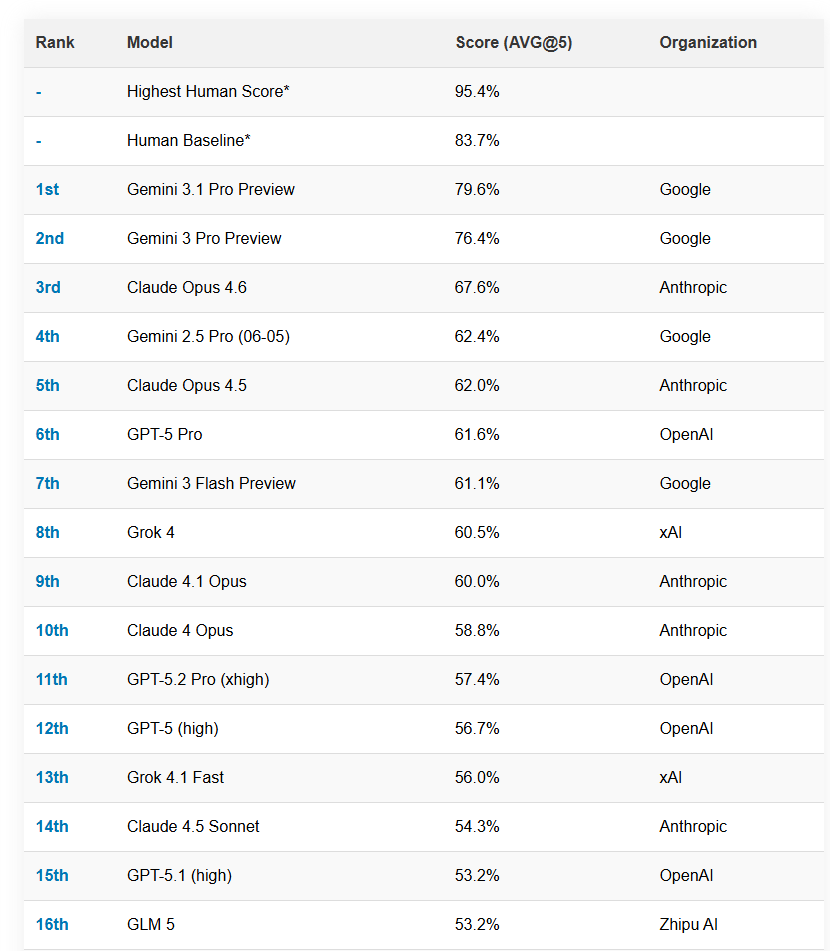Open the 3rd rank link
The image size is (830, 951).
[48, 288]
